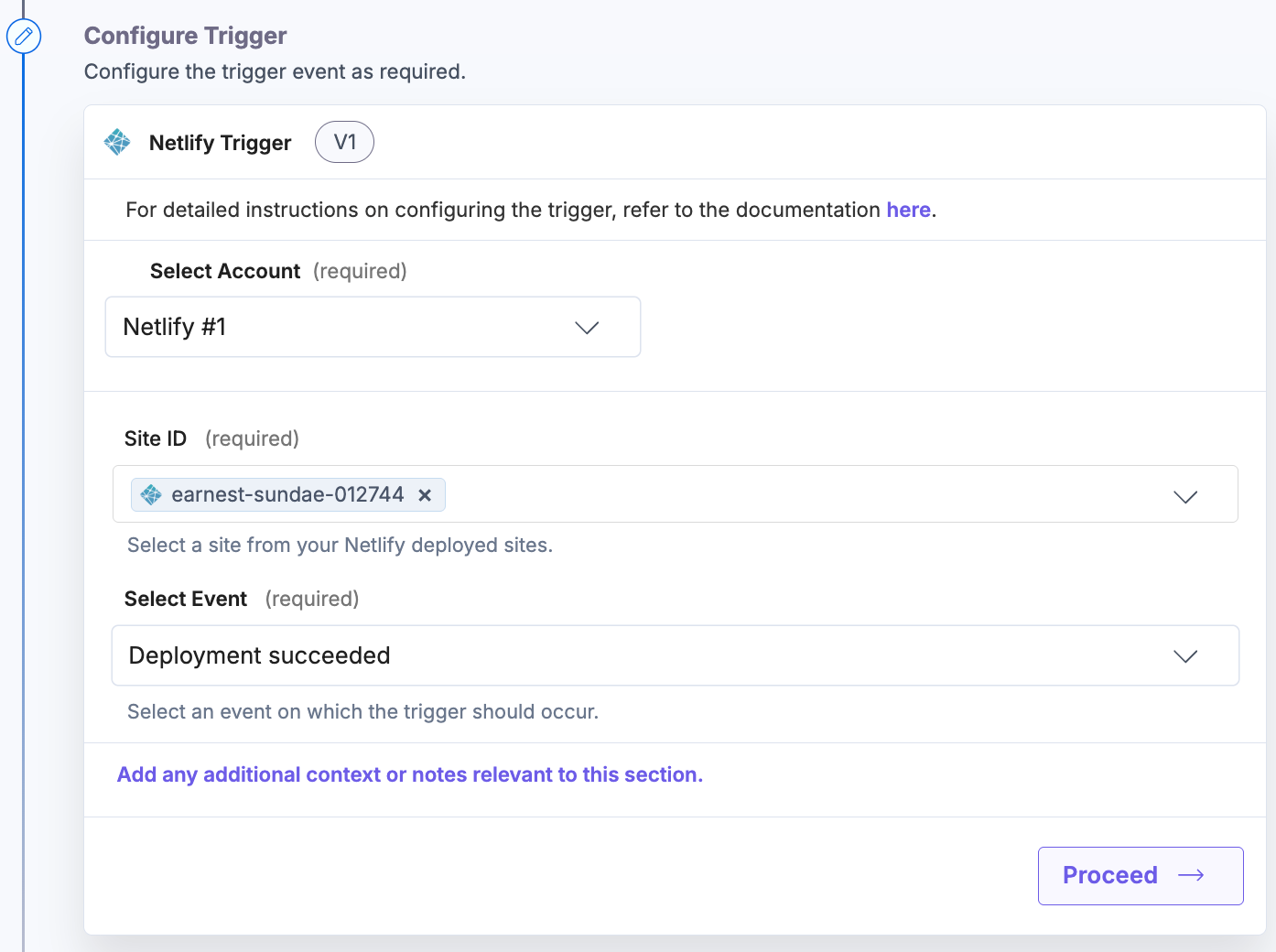The height and width of the screenshot is (952, 1276).
Task: Expand the Site ID dropdown chevron
Action: [x=1185, y=496]
